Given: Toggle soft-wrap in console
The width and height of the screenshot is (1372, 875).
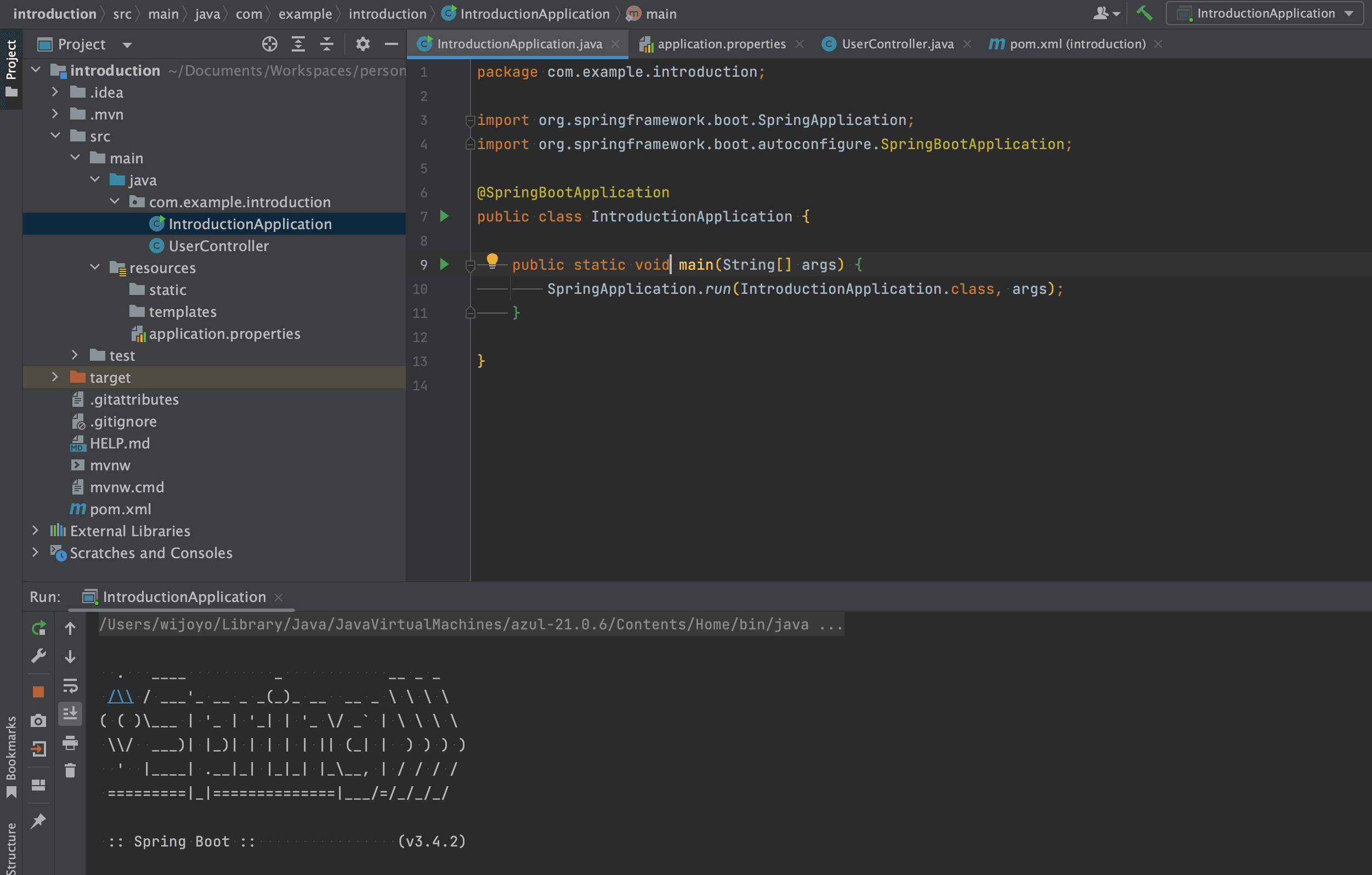Looking at the screenshot, I should (70, 685).
